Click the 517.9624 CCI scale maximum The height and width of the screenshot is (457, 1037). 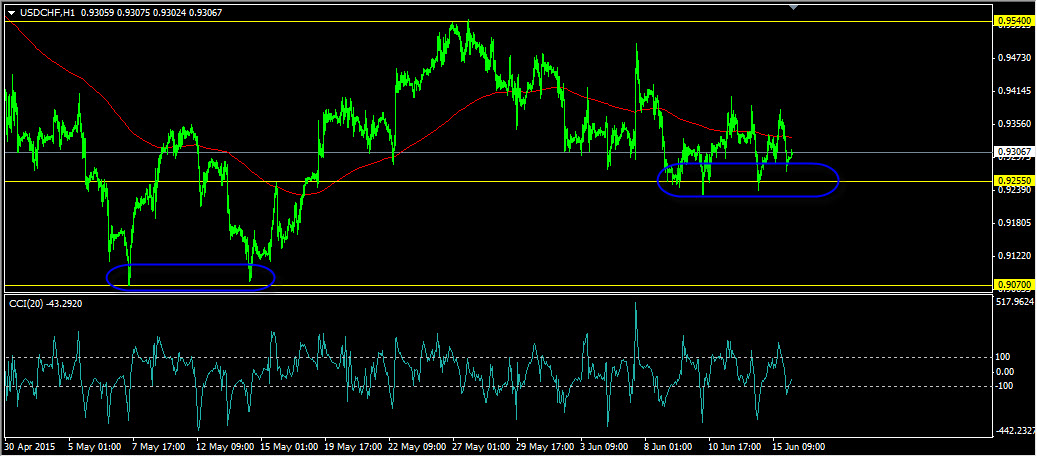click(1015, 302)
